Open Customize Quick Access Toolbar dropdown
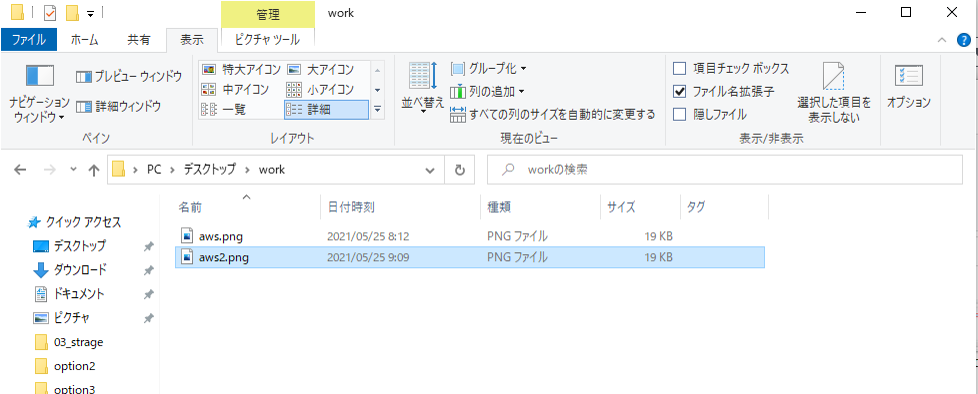Viewport: 978px width, 394px height. tap(90, 13)
